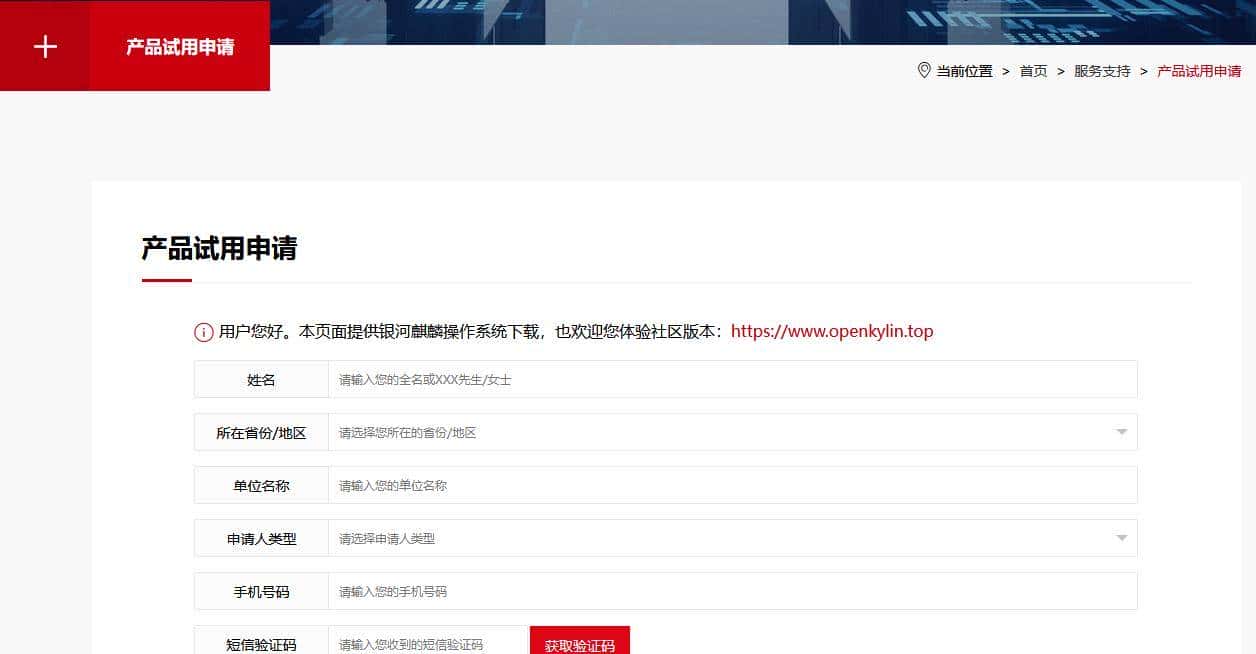
Task: Click the red info circle icon
Action: click(203, 332)
